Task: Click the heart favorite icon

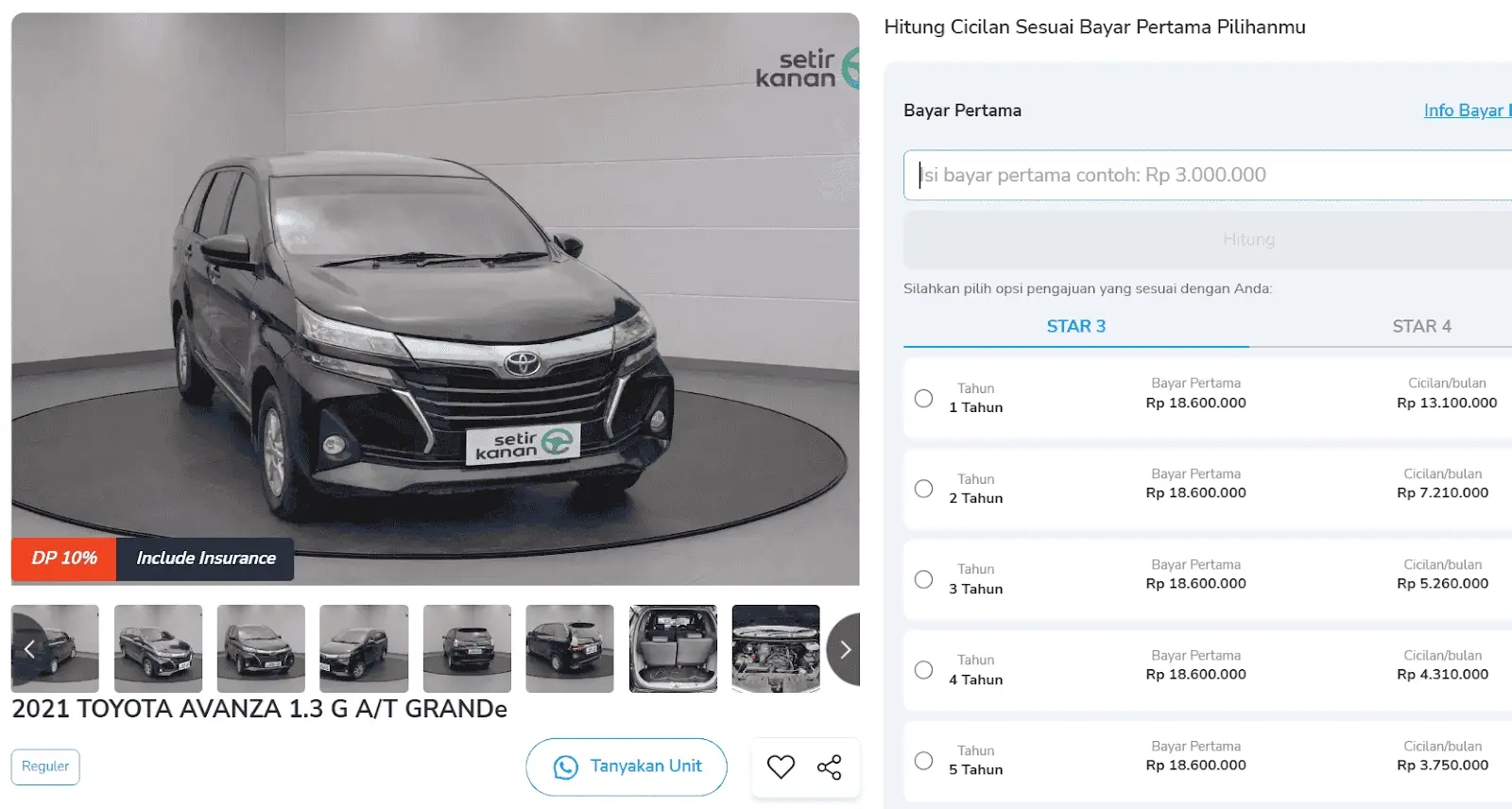Action: (x=781, y=766)
